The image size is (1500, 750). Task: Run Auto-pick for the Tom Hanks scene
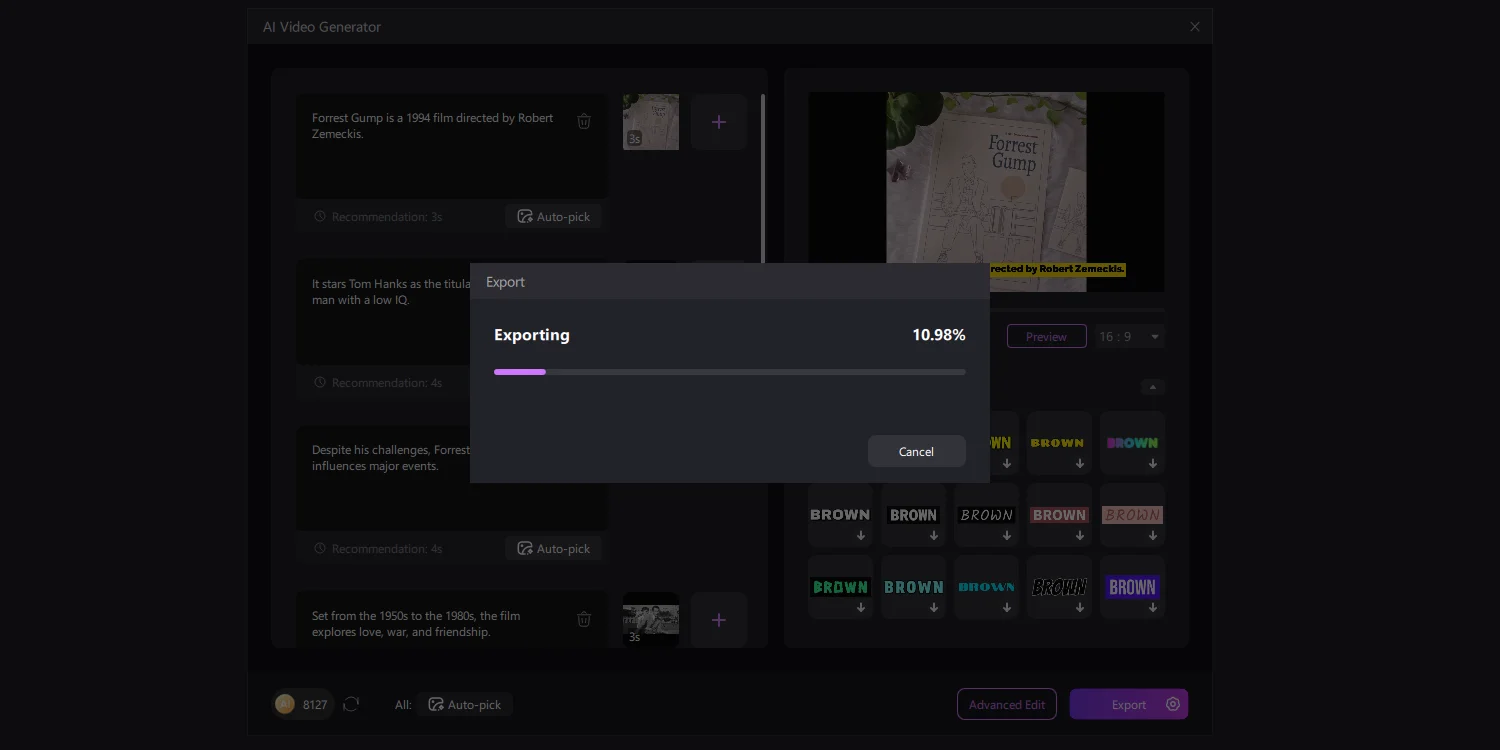[x=553, y=382]
